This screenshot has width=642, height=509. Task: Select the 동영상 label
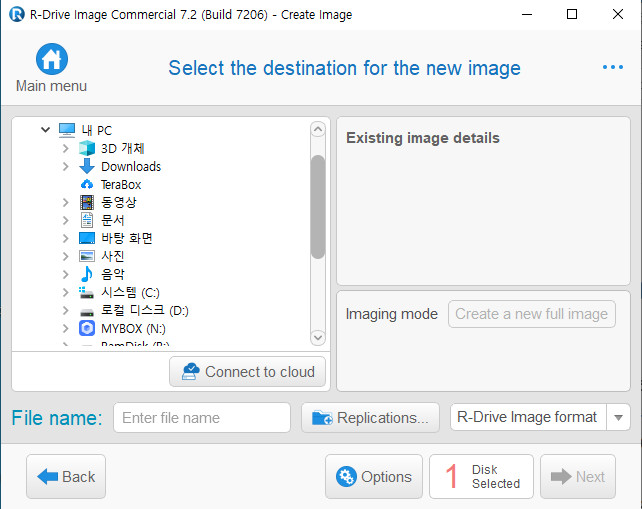coord(119,202)
